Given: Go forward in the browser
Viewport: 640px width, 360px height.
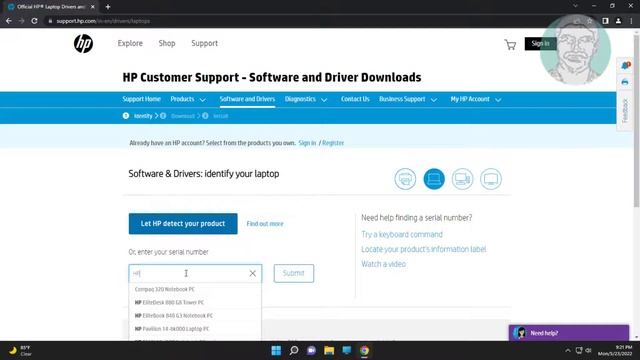Looking at the screenshot, I should pos(22,21).
